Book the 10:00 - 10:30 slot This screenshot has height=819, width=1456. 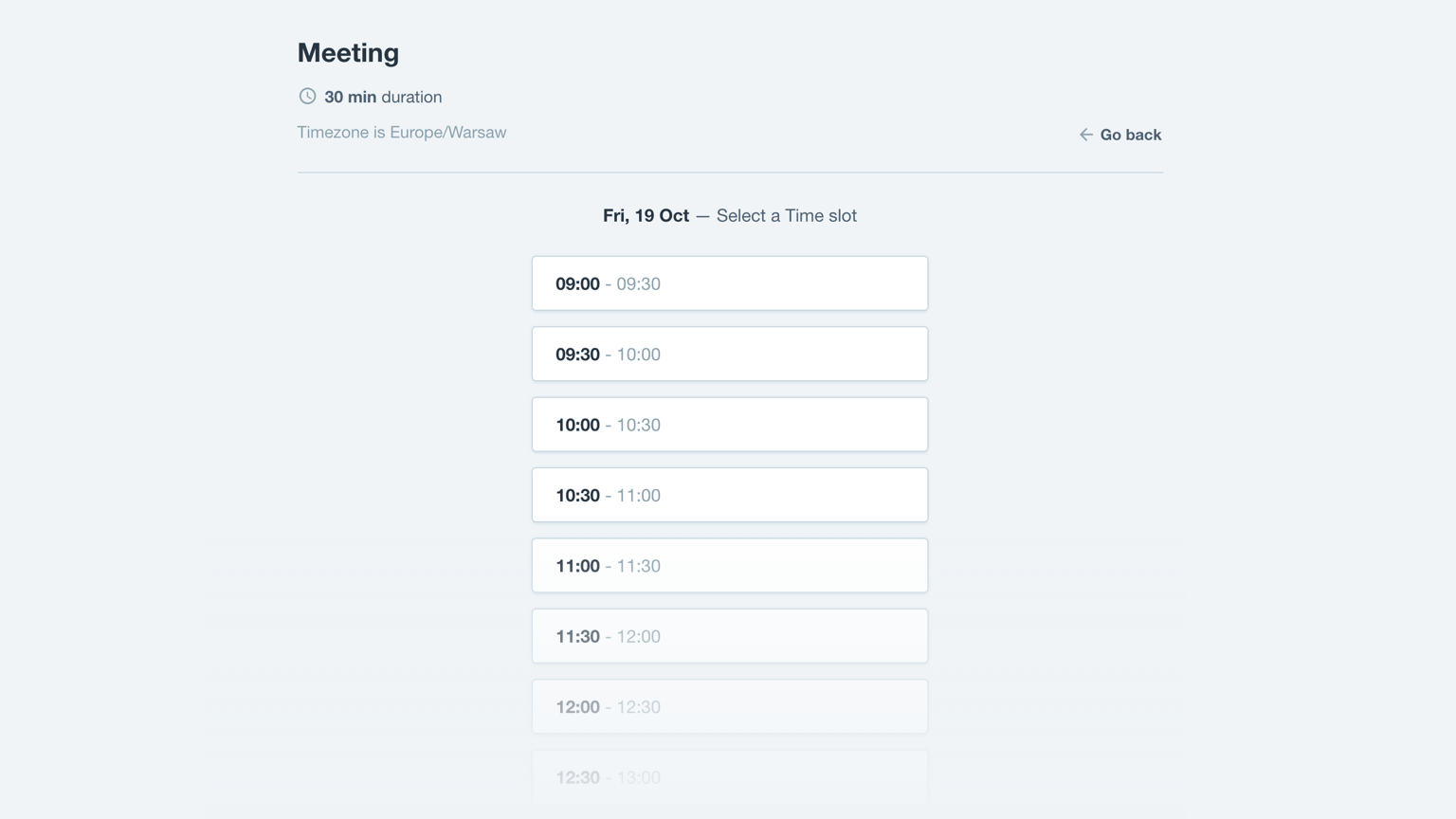(x=729, y=424)
